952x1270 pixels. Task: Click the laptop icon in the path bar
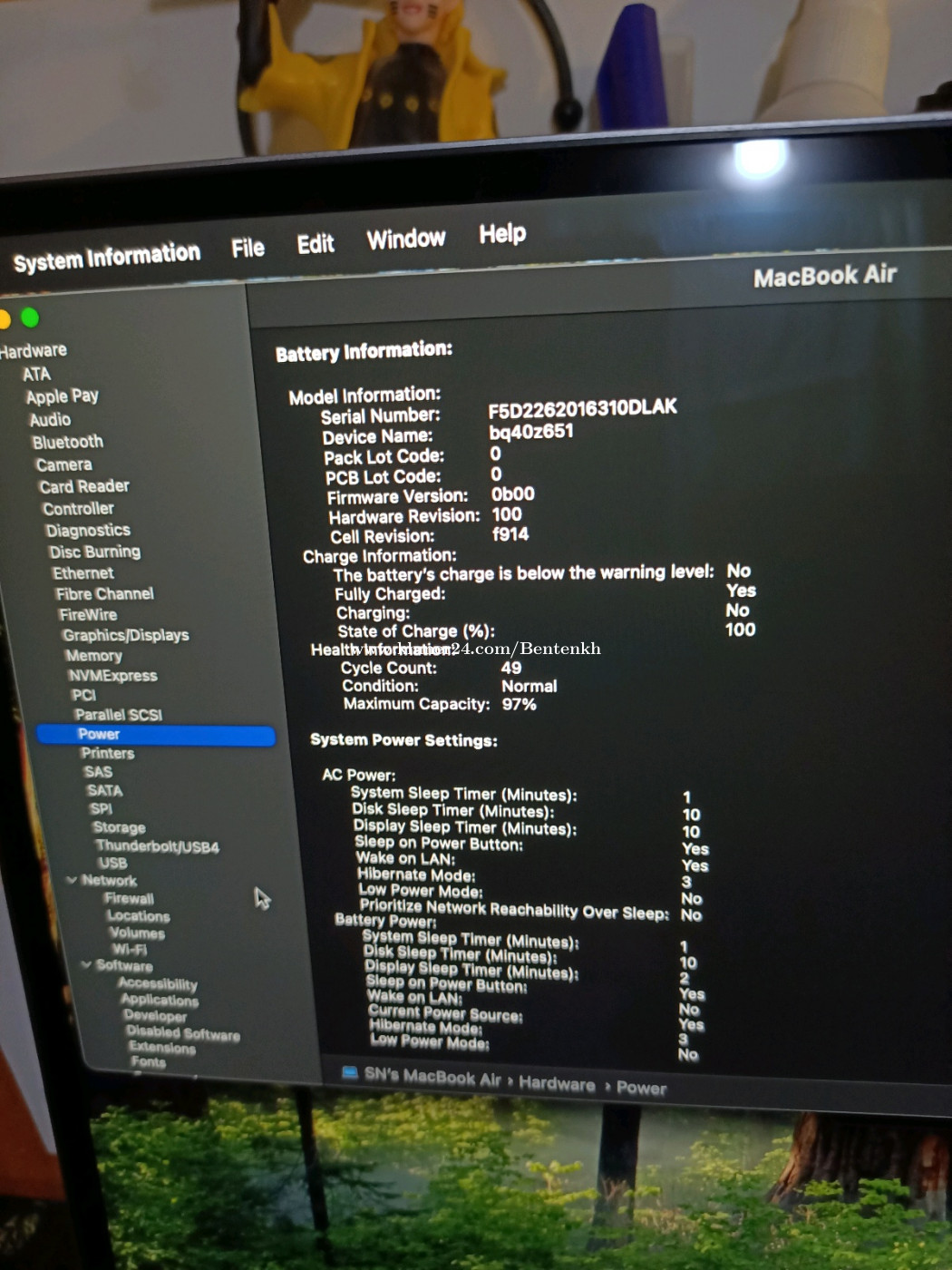pyautogui.click(x=349, y=1072)
